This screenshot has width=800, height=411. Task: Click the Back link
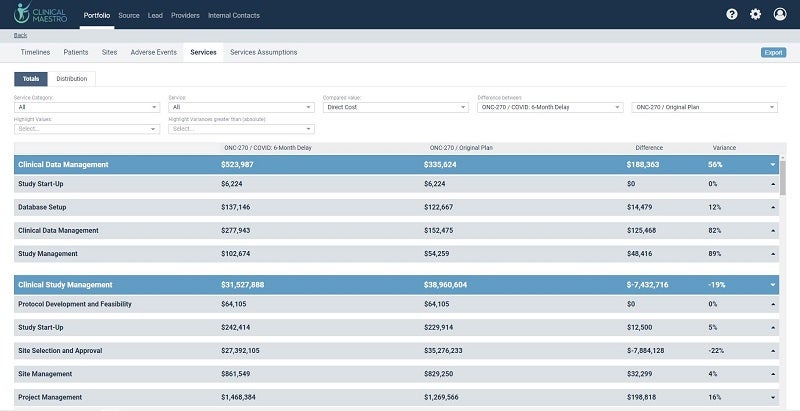click(20, 35)
